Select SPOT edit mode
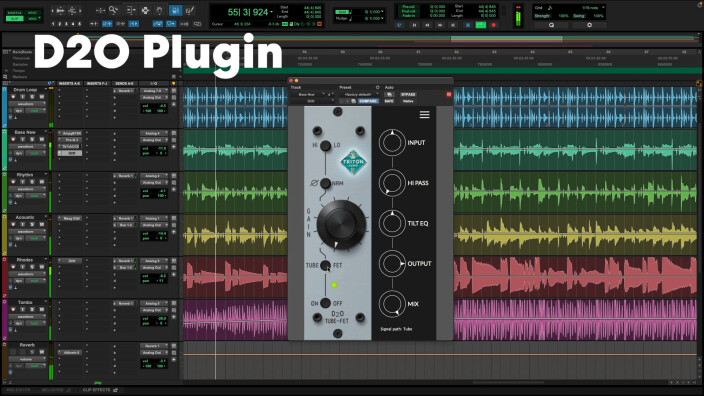This screenshot has height=396, width=704. [33, 13]
